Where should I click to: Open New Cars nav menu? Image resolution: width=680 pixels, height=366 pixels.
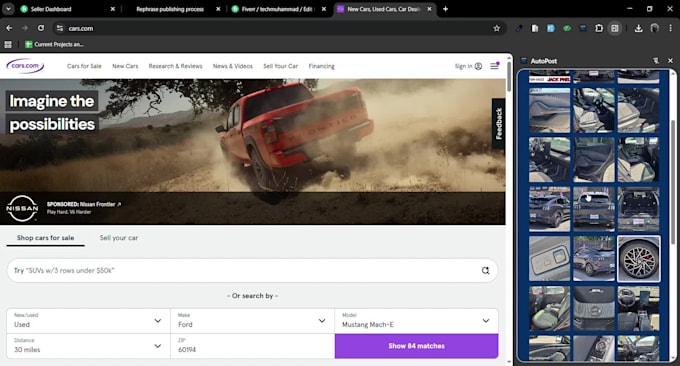125,66
